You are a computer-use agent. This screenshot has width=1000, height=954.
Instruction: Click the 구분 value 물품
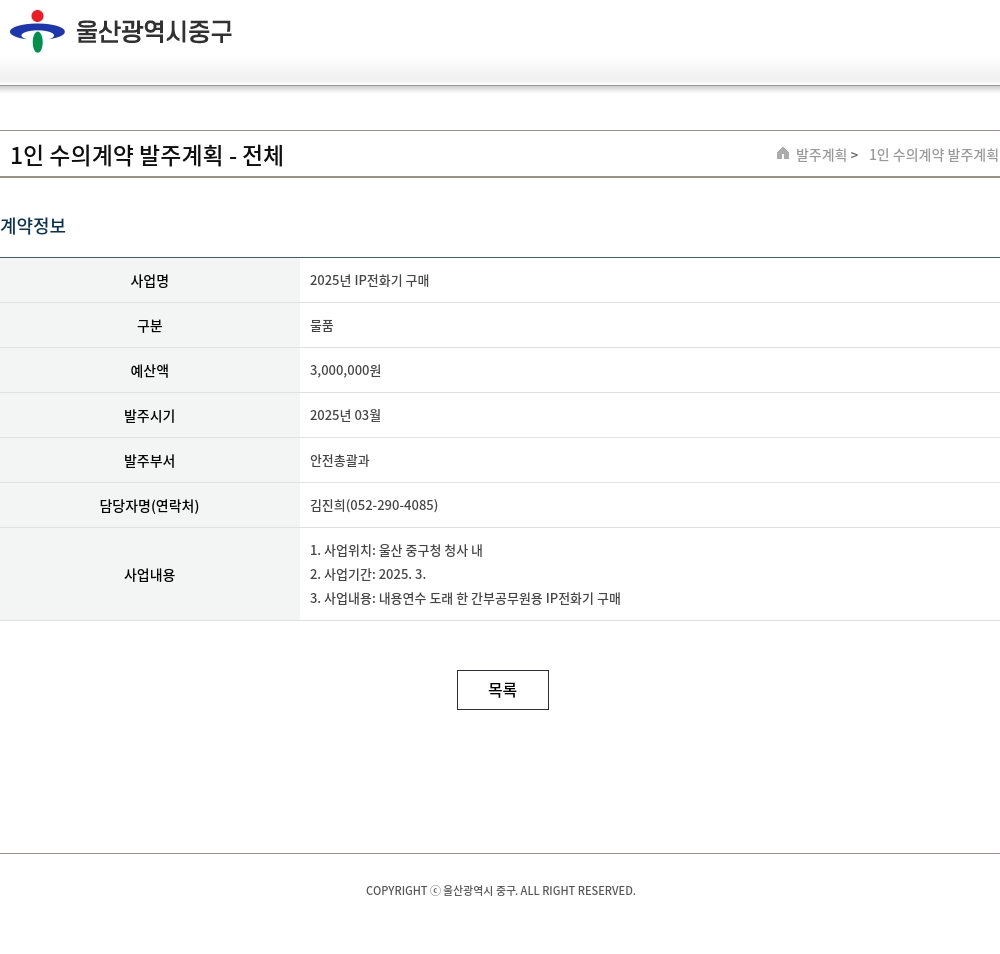(x=322, y=326)
